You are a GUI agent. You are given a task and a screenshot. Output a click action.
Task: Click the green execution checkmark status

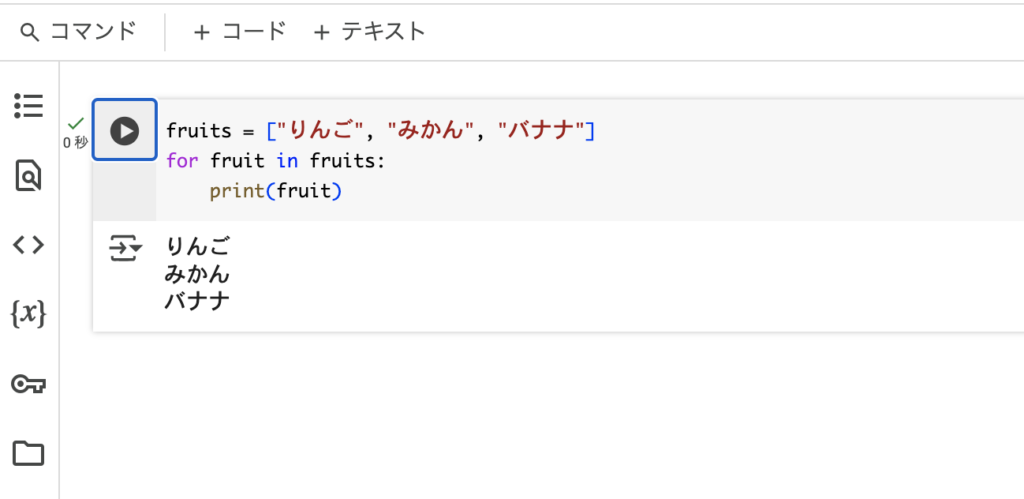click(76, 122)
